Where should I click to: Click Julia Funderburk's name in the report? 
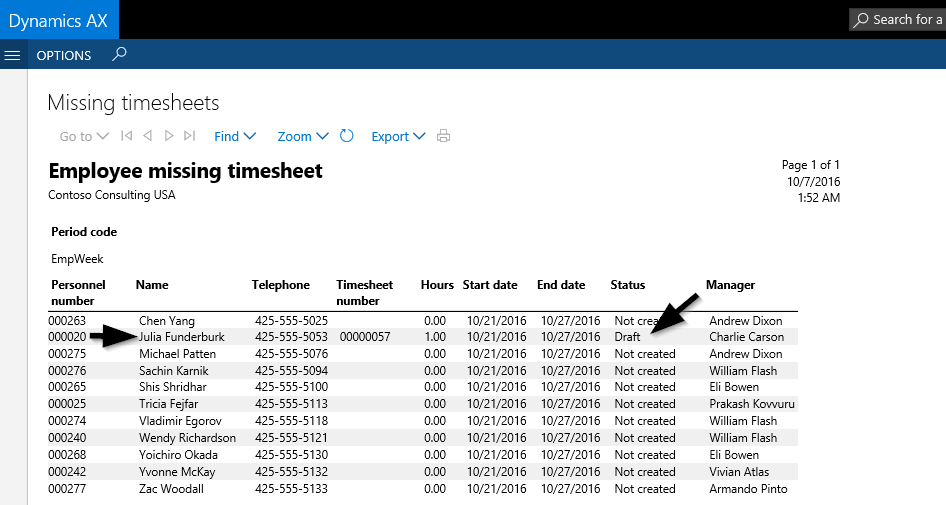tap(182, 337)
